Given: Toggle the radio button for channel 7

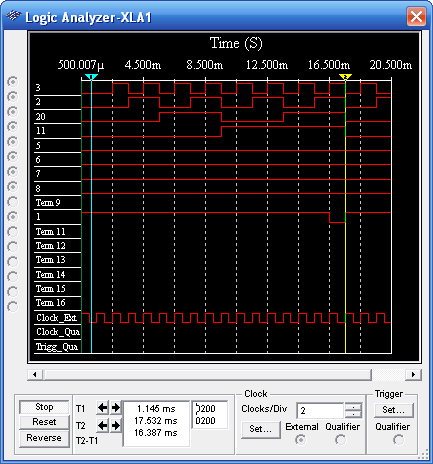Looking at the screenshot, I should (x=13, y=172).
